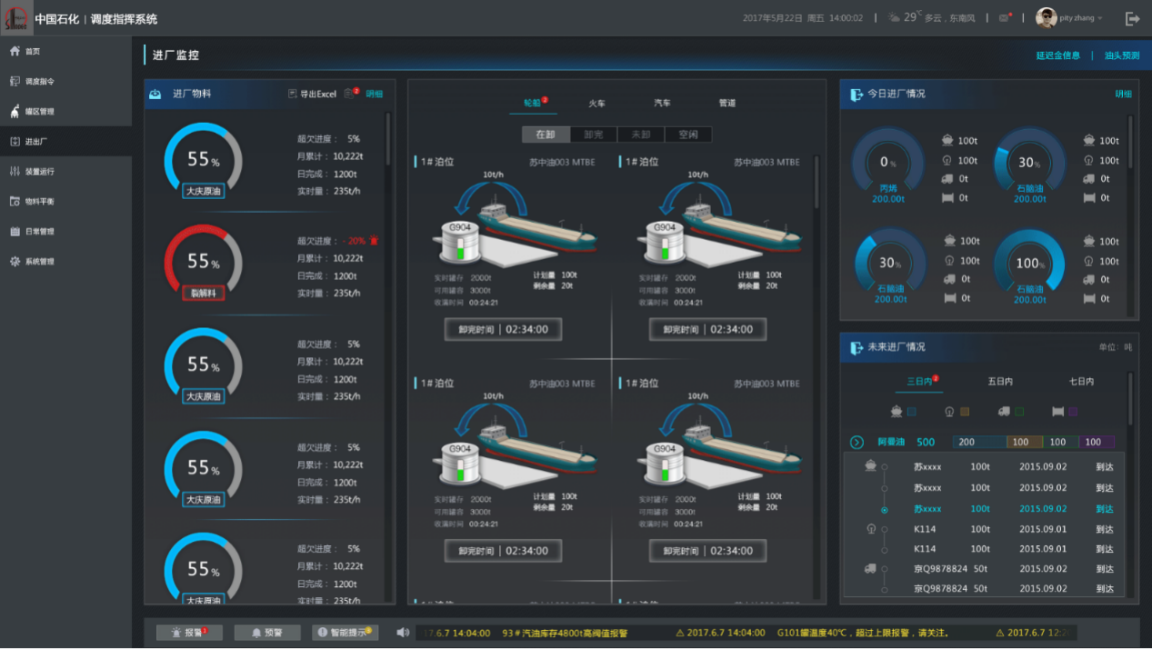Image resolution: width=1152 pixels, height=649 pixels.
Task: Select the 五日内 tab
Action: [x=999, y=381]
